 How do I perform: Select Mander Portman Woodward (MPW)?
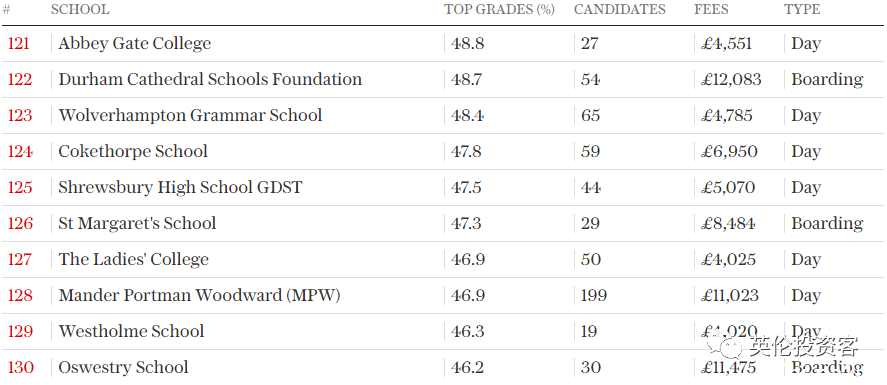point(199,296)
